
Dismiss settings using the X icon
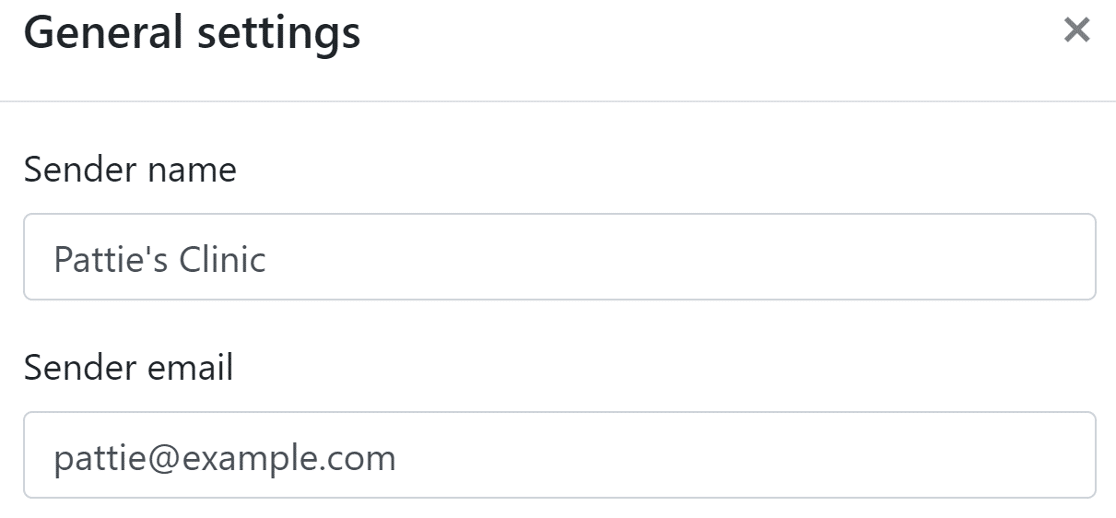(1076, 31)
